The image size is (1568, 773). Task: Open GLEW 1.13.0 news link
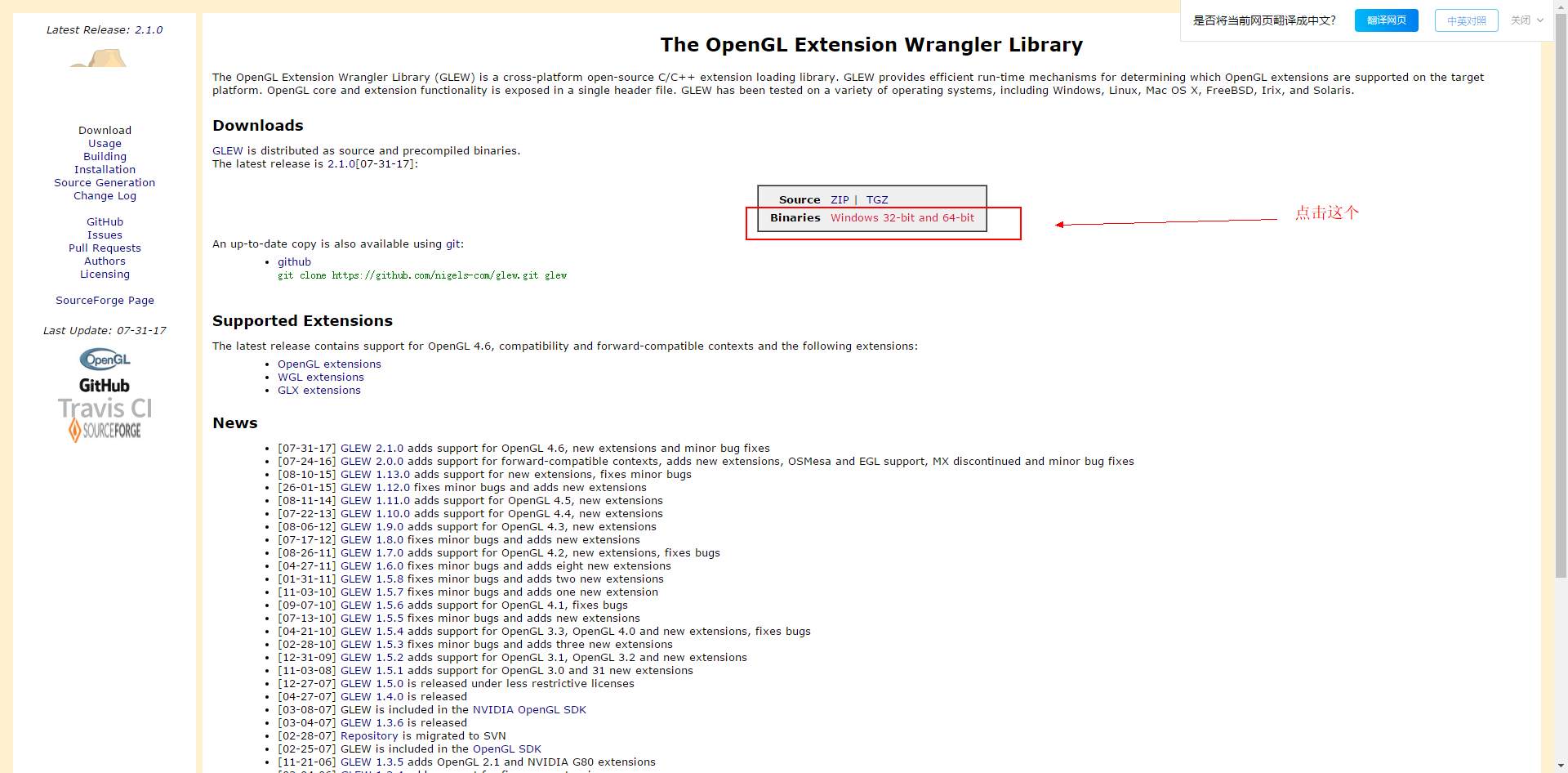375,475
